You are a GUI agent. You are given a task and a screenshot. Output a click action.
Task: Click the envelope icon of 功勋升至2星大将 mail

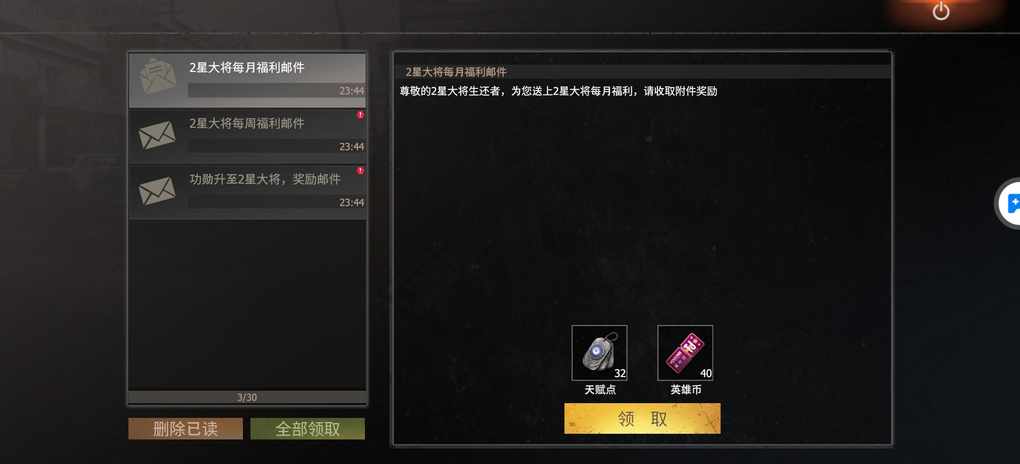tap(157, 191)
